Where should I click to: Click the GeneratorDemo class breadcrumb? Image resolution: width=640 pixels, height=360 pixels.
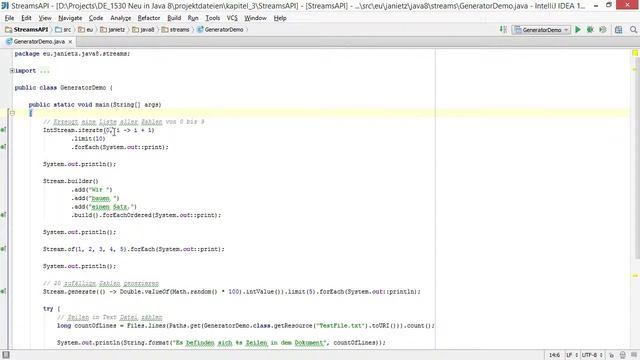(220, 29)
